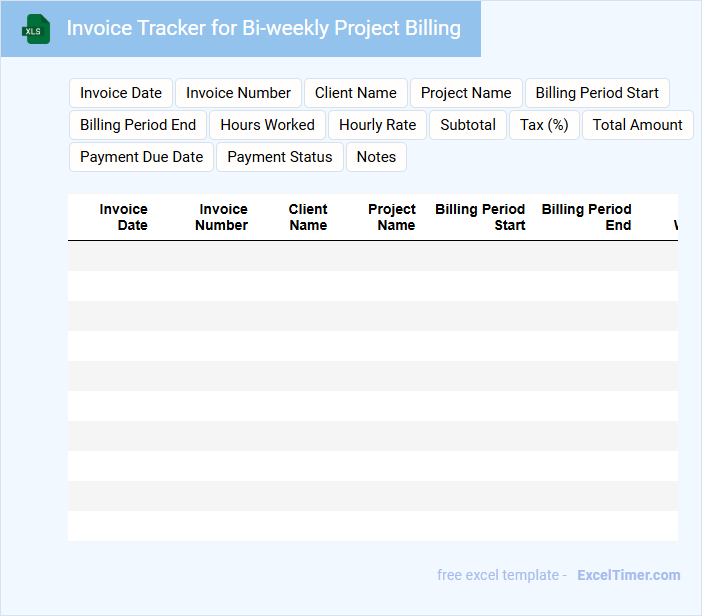
Task: Choose the Payment Due Date tag
Action: pos(141,157)
